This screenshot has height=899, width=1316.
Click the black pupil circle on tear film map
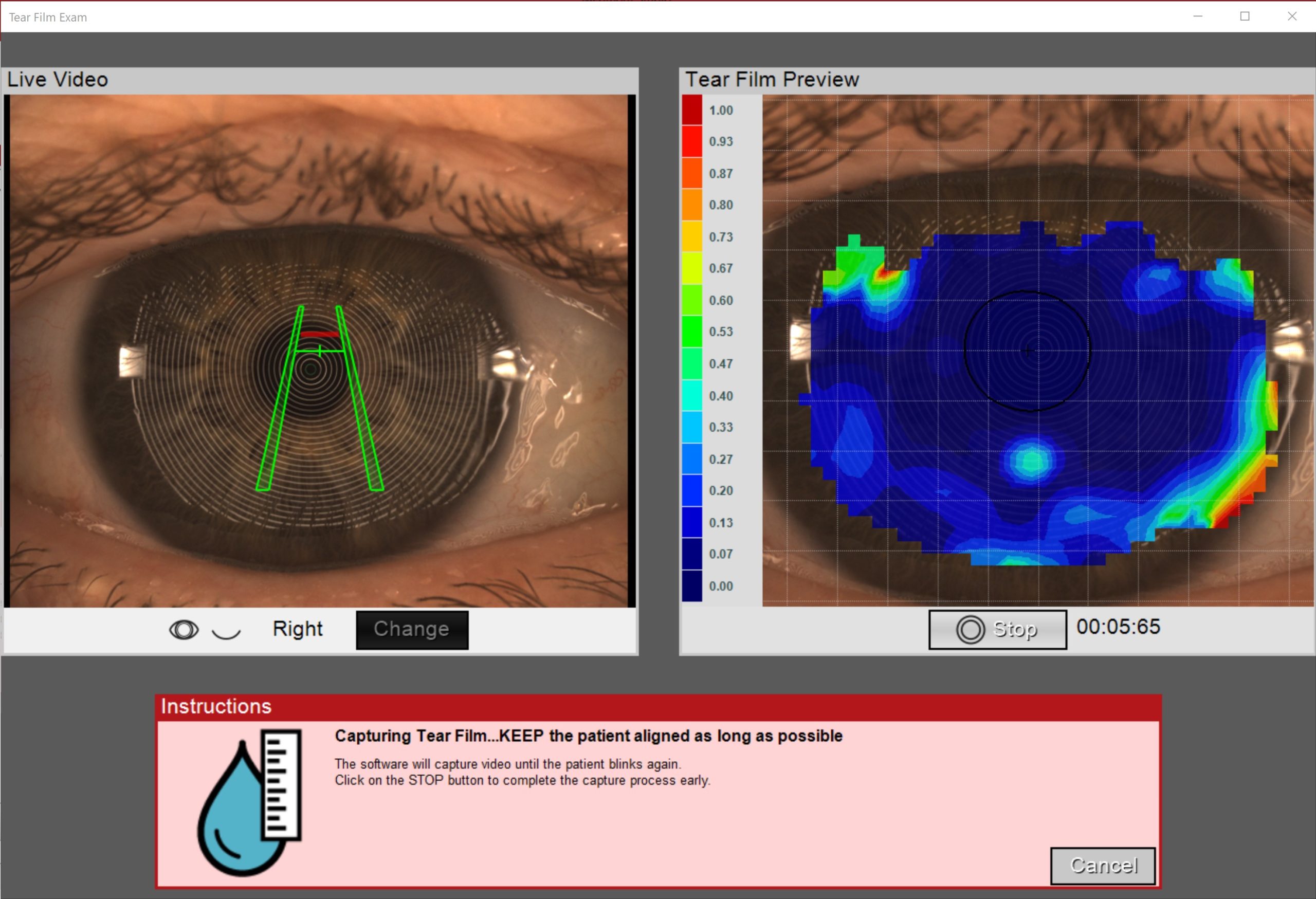click(x=1027, y=351)
